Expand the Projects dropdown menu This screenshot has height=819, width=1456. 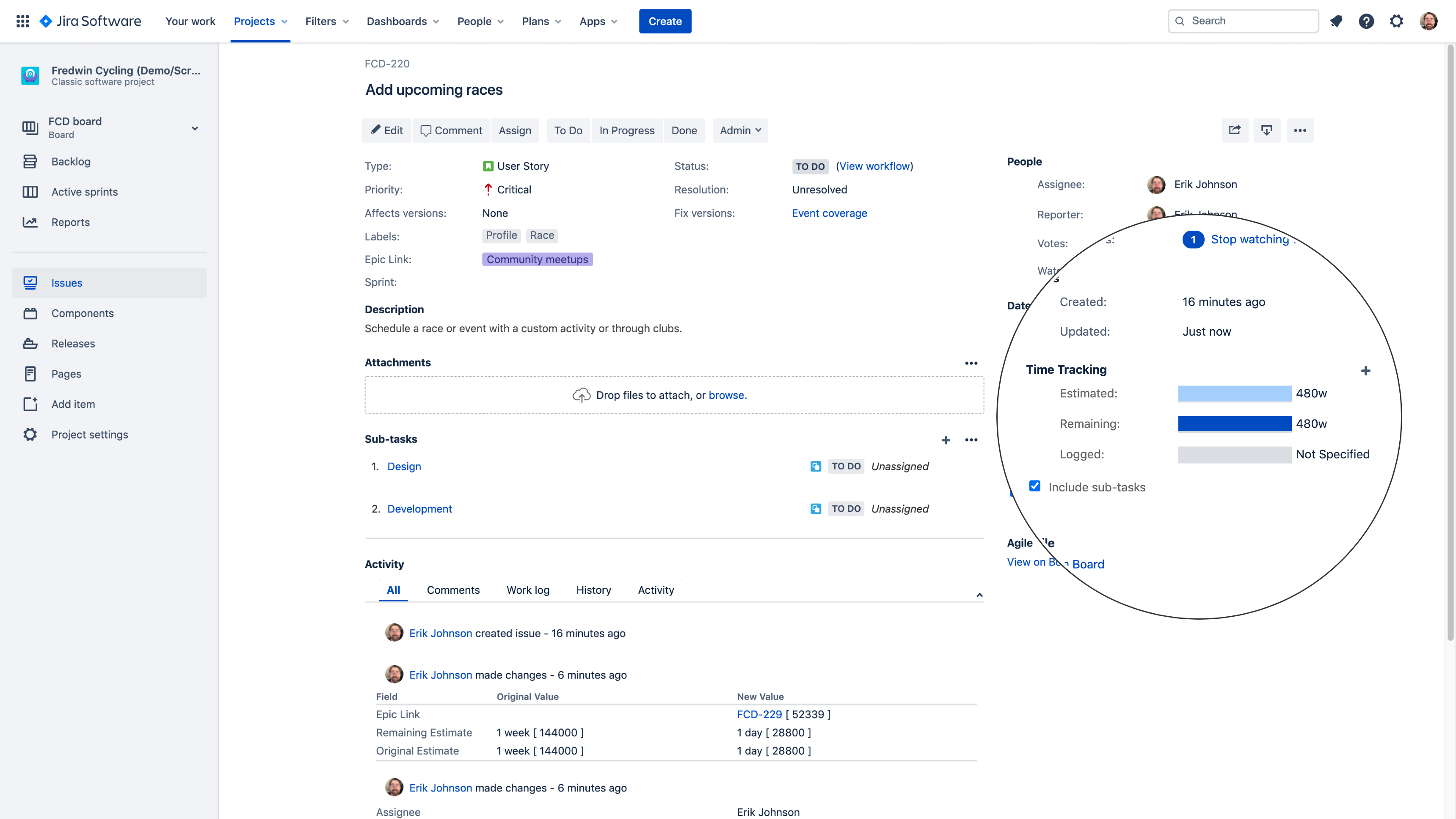pyautogui.click(x=261, y=21)
